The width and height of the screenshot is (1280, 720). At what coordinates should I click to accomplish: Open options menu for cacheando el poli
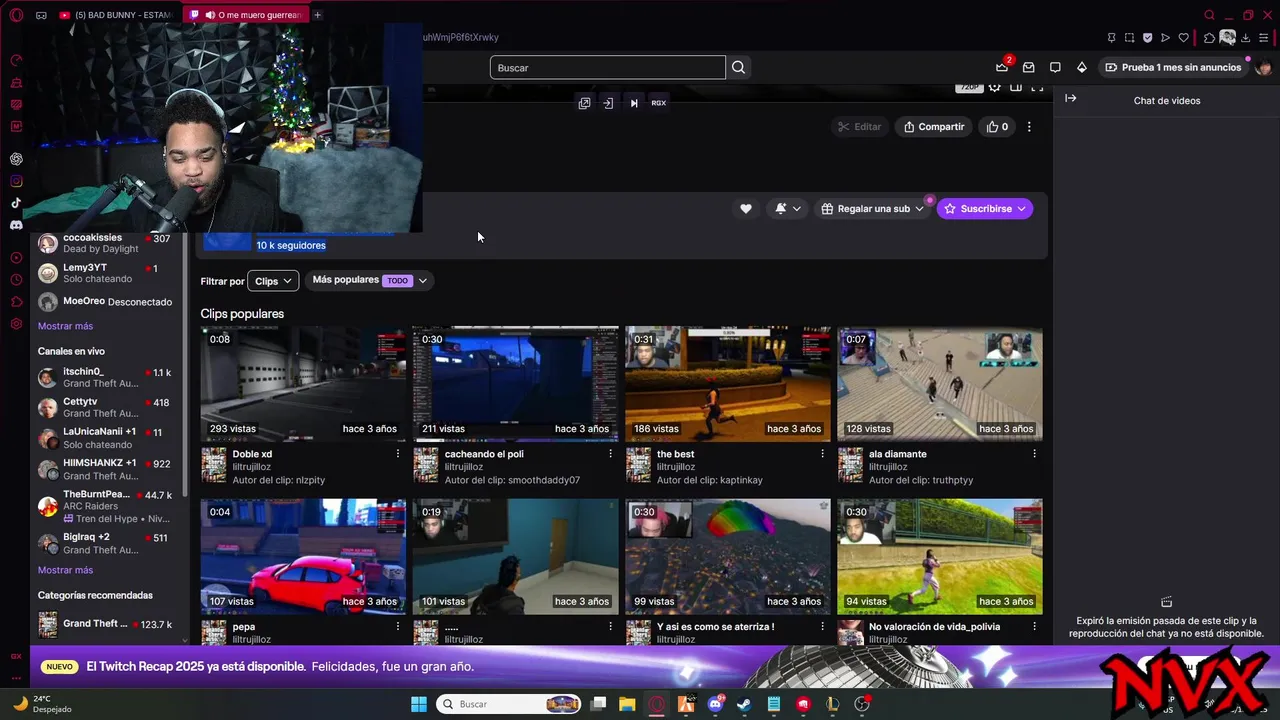[610, 454]
